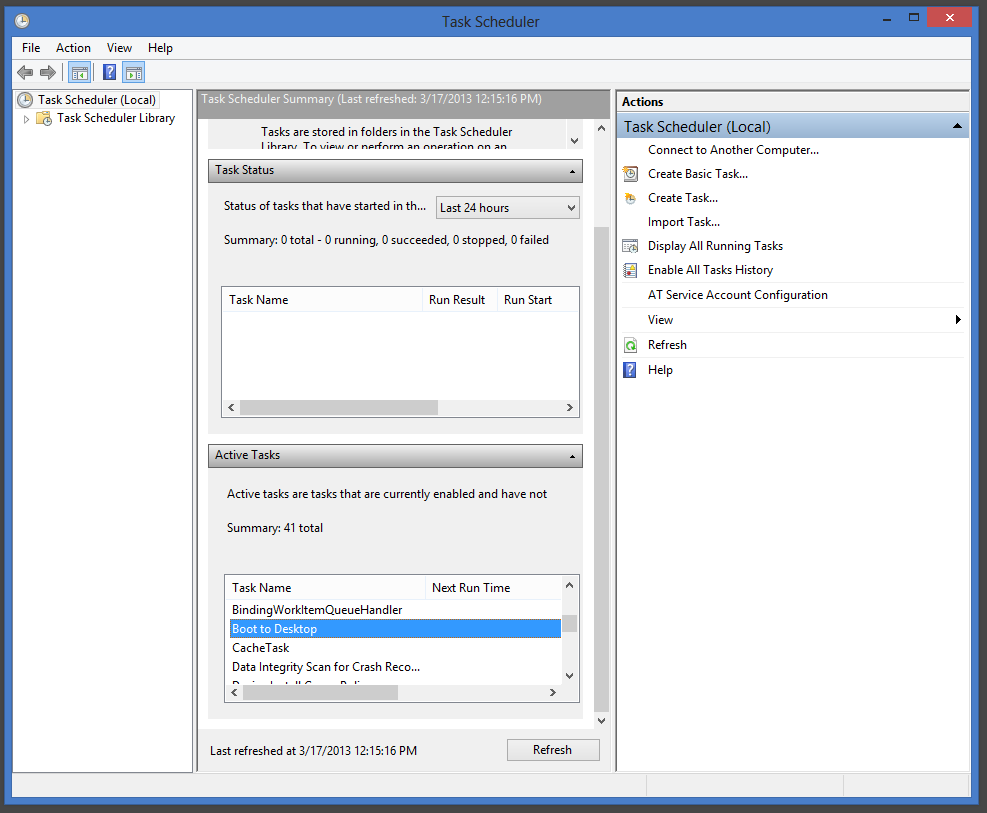Open the View menu in menu bar
The image size is (987, 813).
pos(119,48)
